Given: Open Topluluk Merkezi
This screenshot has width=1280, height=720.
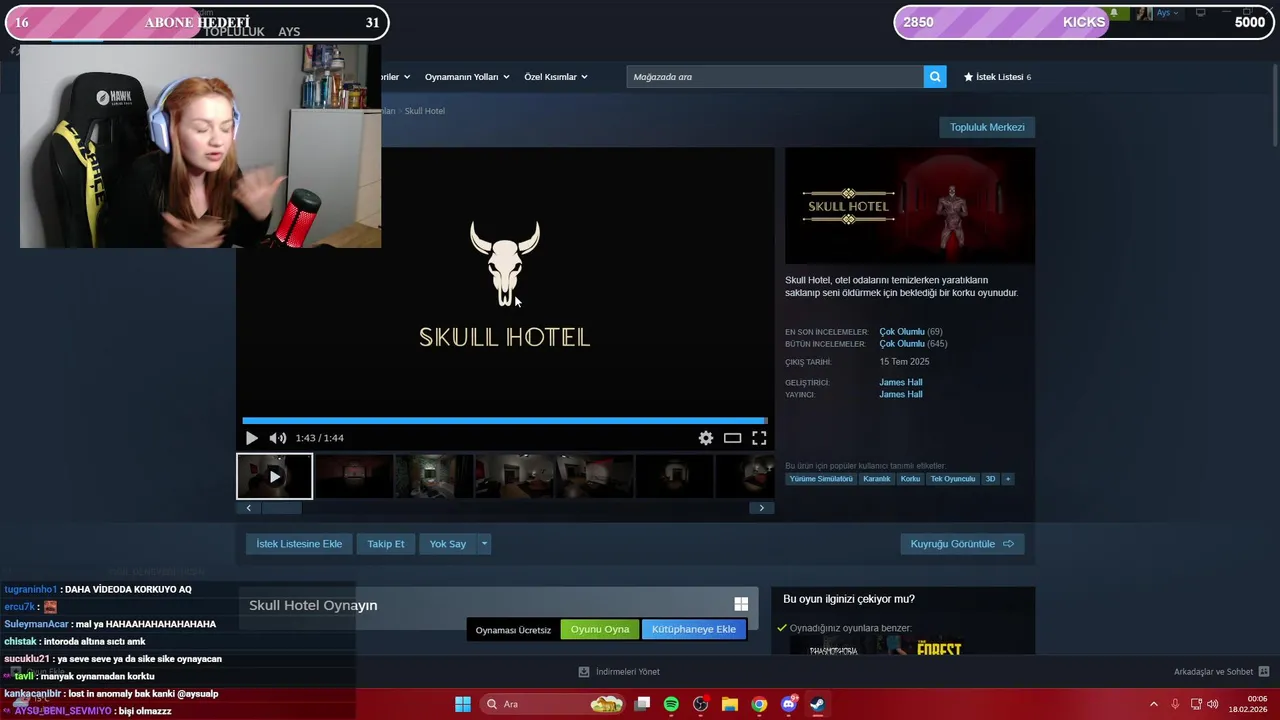Looking at the screenshot, I should coord(987,127).
